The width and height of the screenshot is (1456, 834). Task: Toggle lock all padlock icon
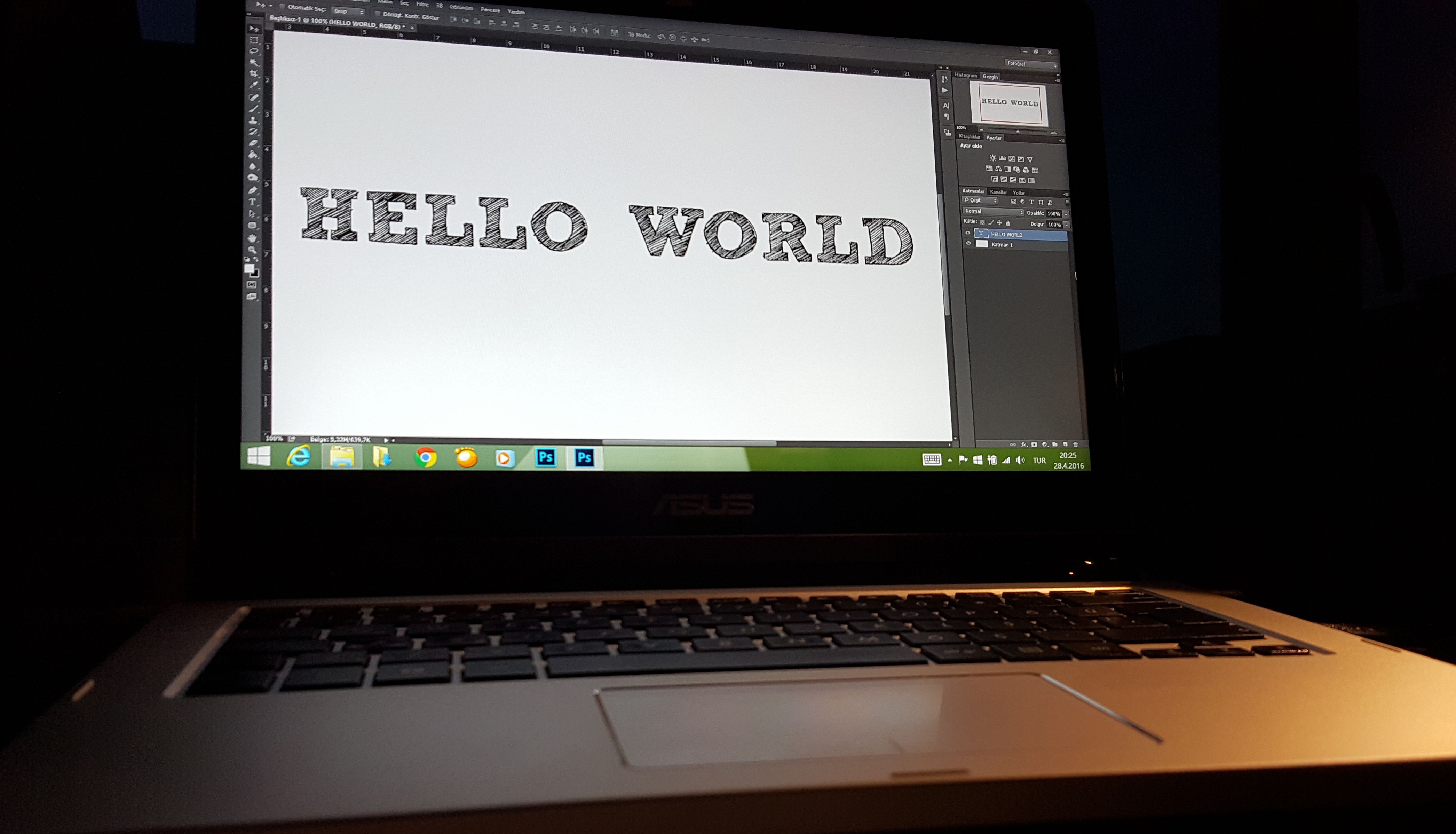[x=1008, y=223]
